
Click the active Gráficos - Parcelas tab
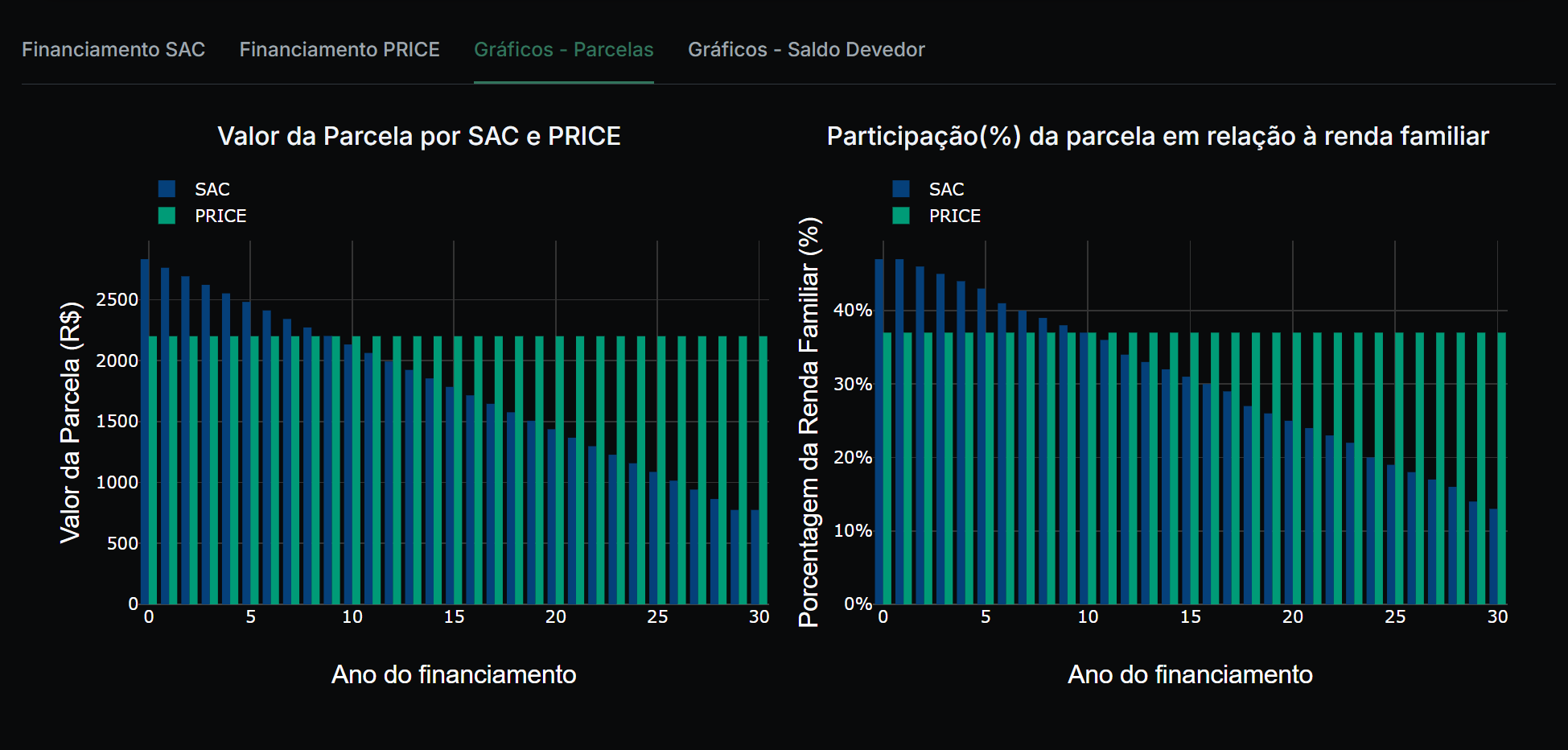[563, 49]
